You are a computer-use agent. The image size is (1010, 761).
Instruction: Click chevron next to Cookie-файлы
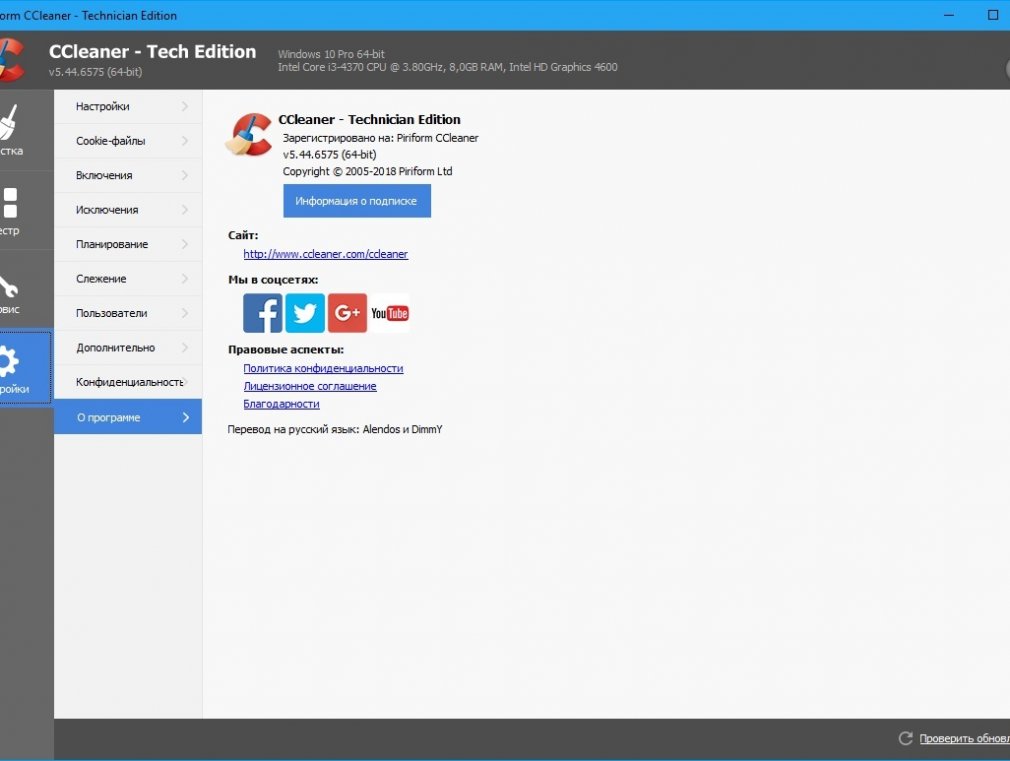pos(185,140)
